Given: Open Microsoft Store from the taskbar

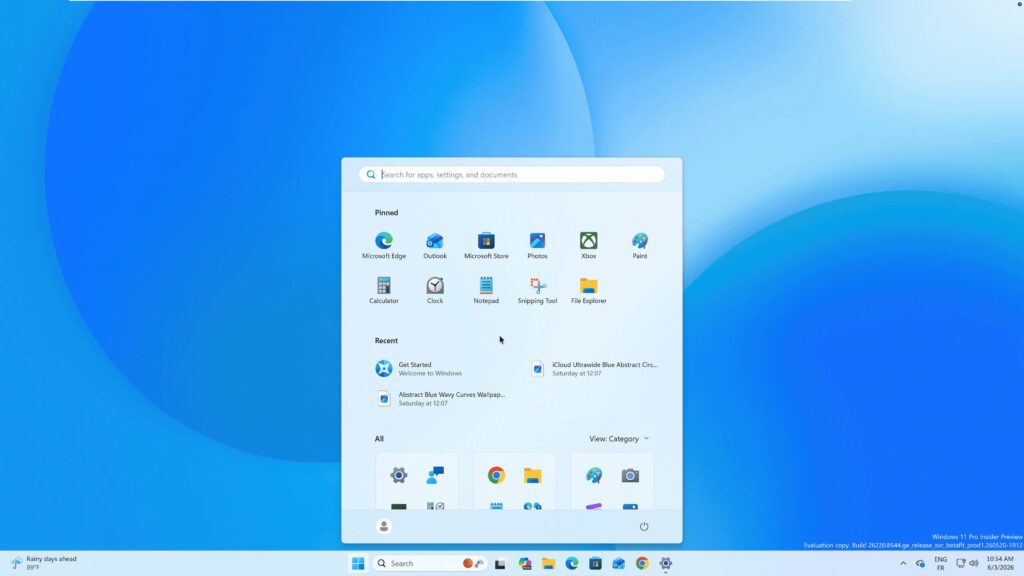Looking at the screenshot, I should point(595,563).
